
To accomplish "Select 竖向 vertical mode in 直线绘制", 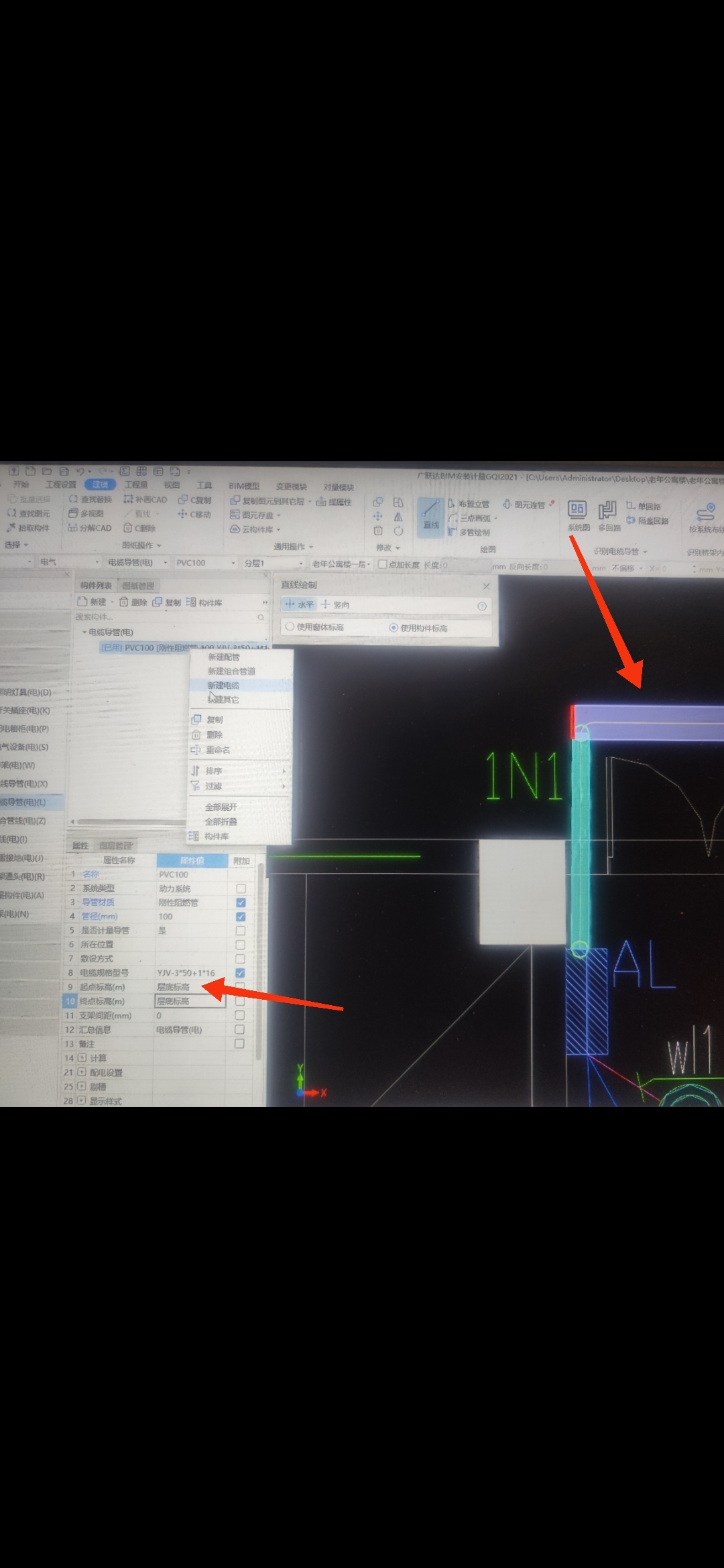I will pos(335,604).
